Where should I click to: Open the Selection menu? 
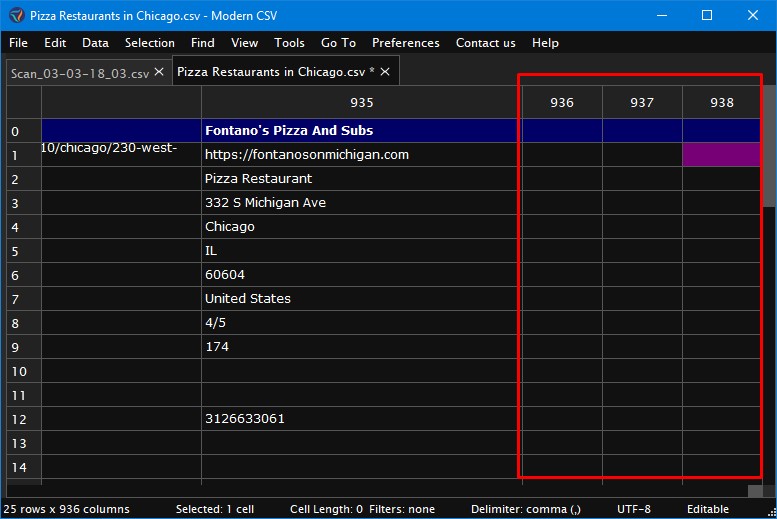[150, 43]
